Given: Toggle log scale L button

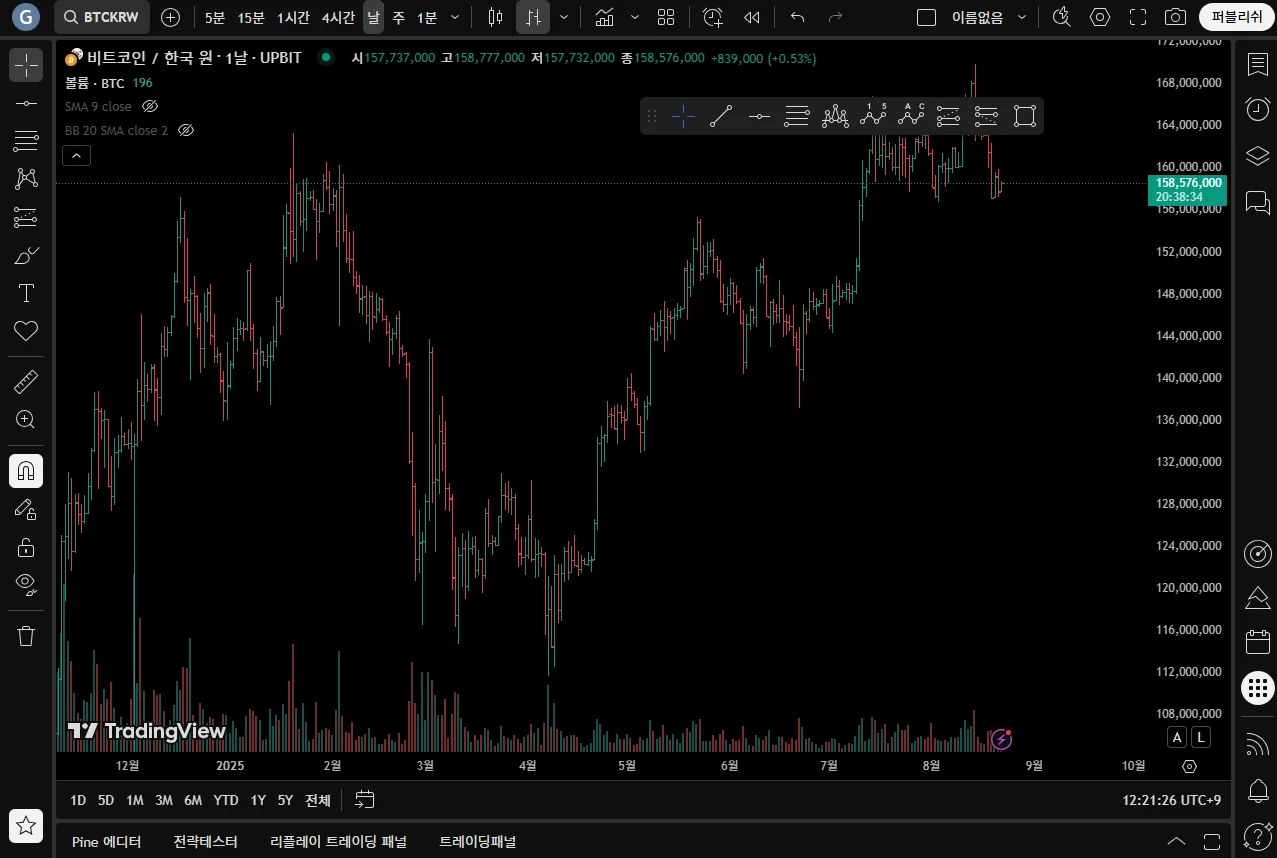Looking at the screenshot, I should click(x=1201, y=737).
